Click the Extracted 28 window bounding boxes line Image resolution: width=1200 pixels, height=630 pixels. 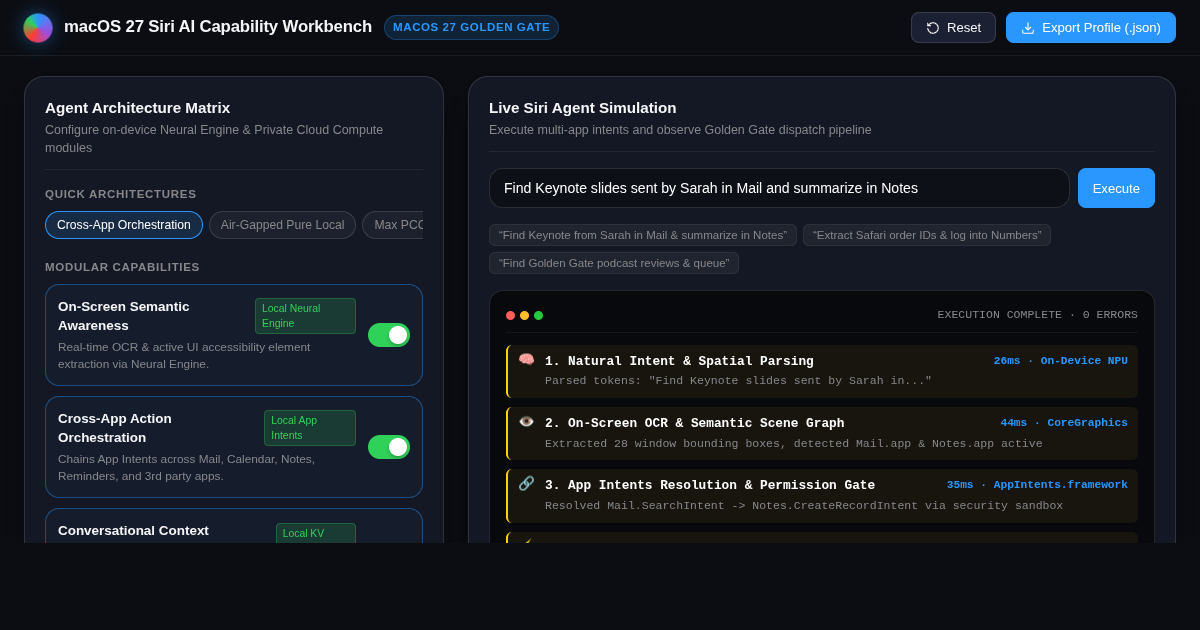793,444
